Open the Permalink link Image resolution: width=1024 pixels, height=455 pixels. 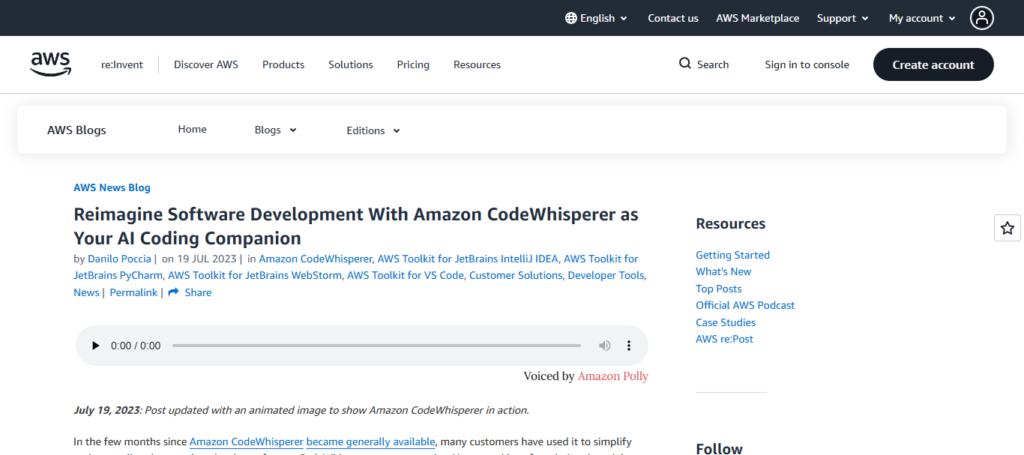(133, 292)
